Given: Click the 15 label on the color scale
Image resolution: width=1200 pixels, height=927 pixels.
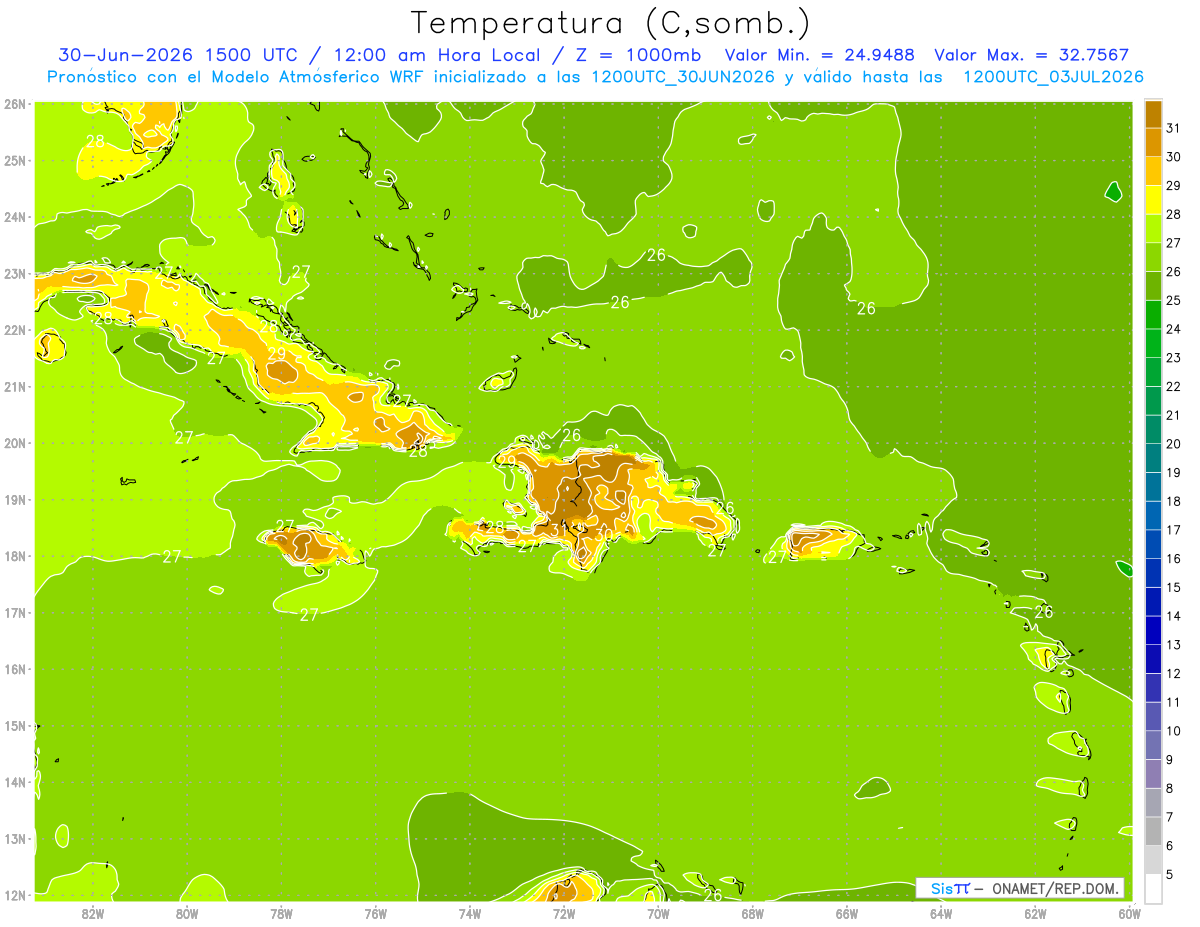Looking at the screenshot, I should pos(1173,587).
